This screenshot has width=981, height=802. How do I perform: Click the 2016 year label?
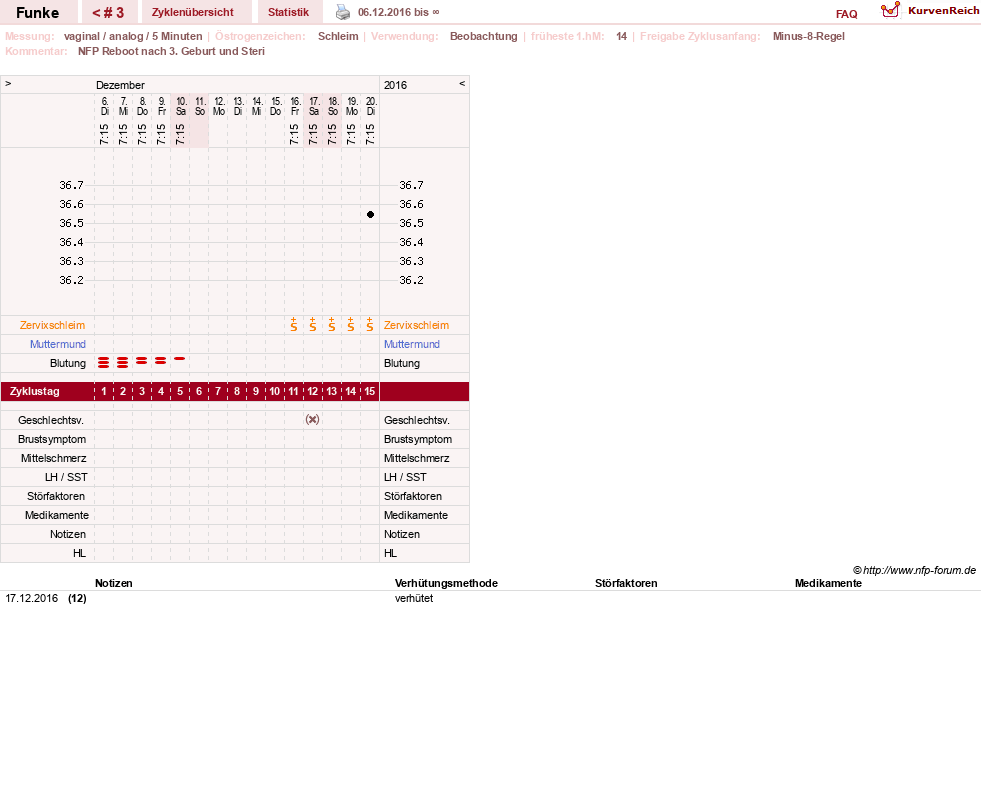395,85
